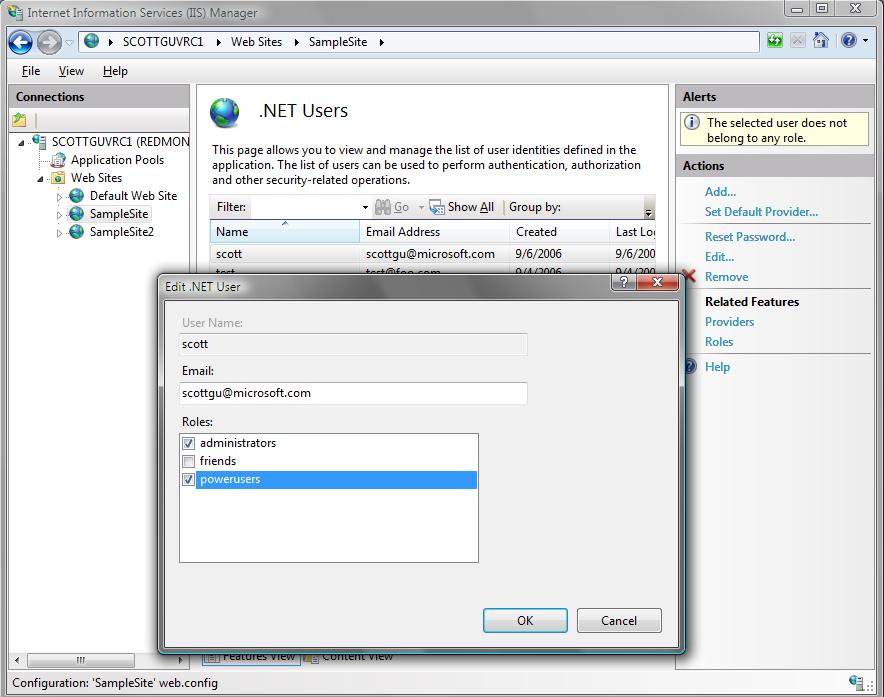This screenshot has height=697, width=884.
Task: Click the globe icon in address bar
Action: tap(91, 41)
